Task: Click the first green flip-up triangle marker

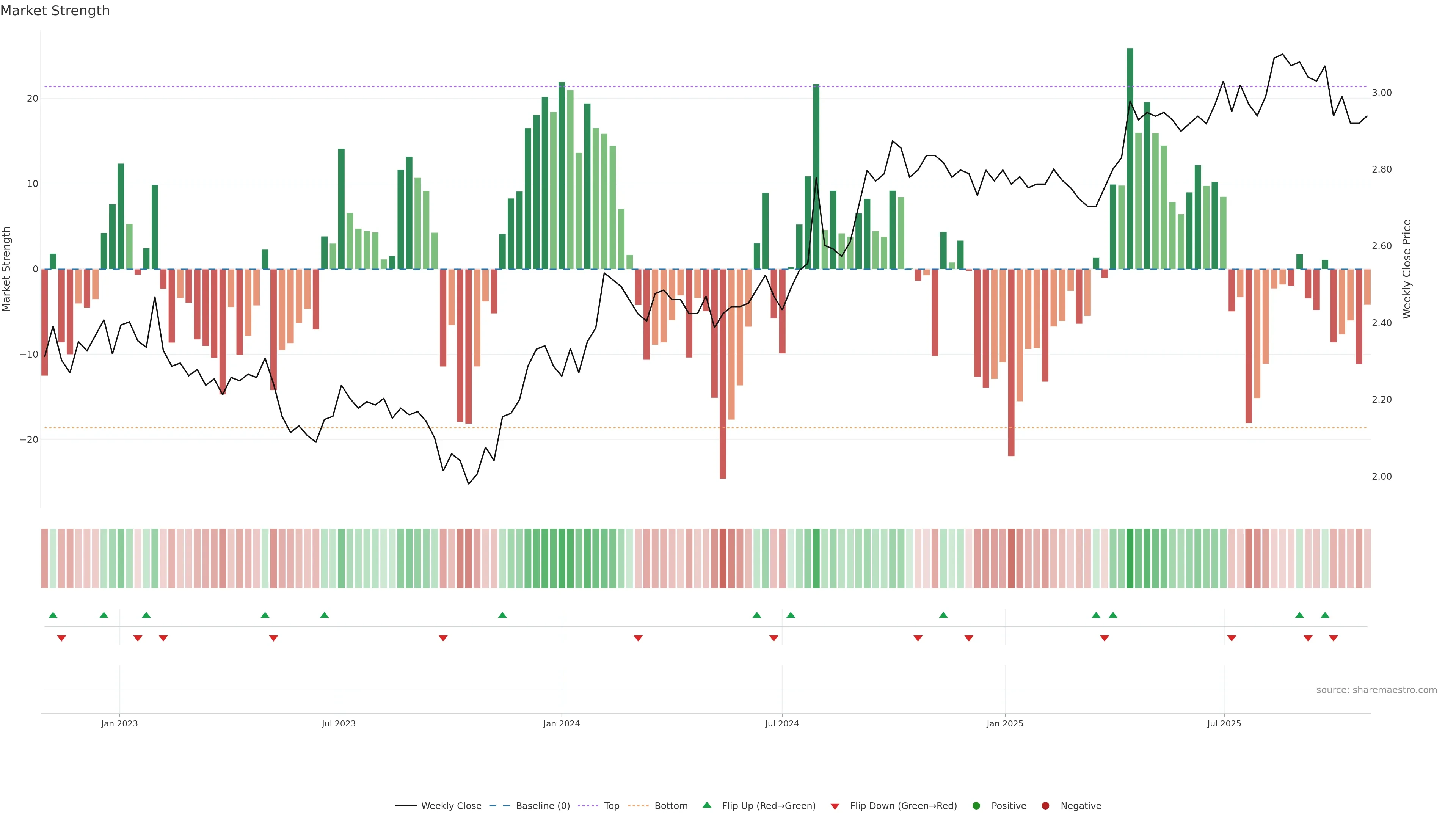Action: pos(53,615)
